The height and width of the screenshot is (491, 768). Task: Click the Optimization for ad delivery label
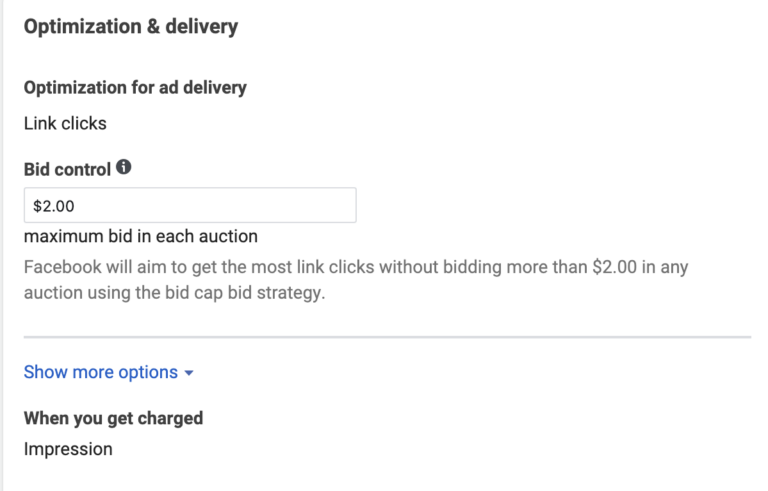tap(135, 87)
